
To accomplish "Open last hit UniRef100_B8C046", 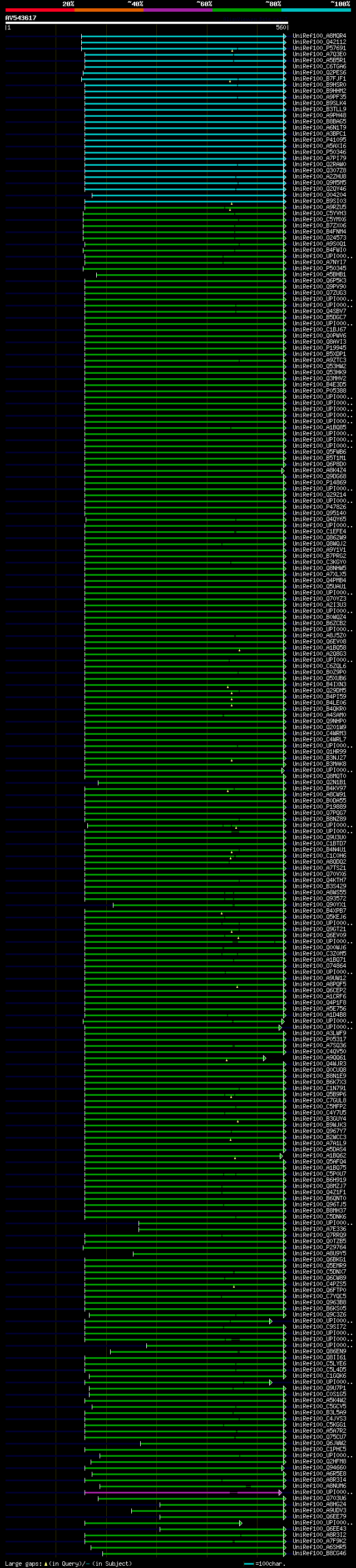I will (x=319, y=1553).
